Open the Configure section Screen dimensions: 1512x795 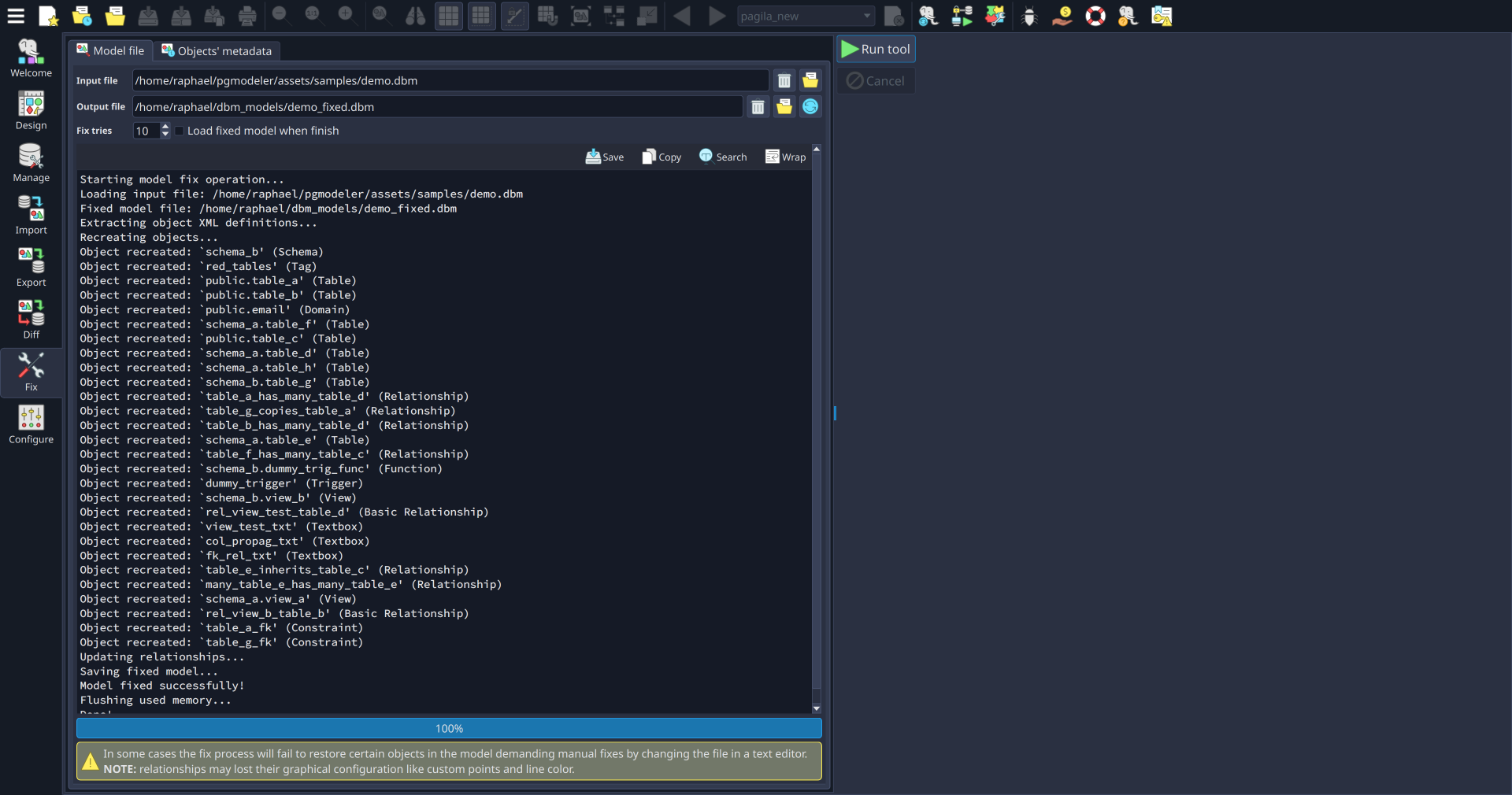click(x=31, y=424)
